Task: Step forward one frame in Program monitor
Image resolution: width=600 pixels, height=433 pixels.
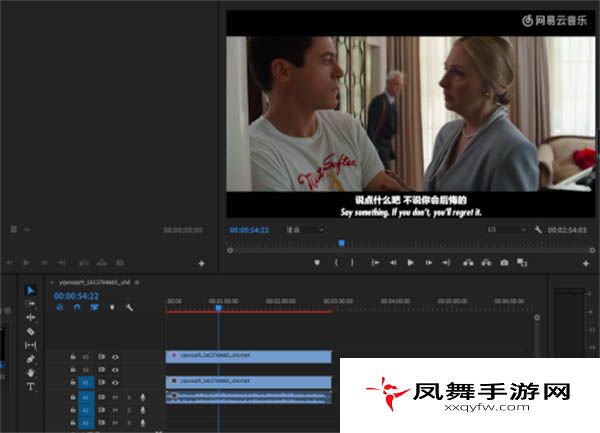Action: (x=429, y=262)
